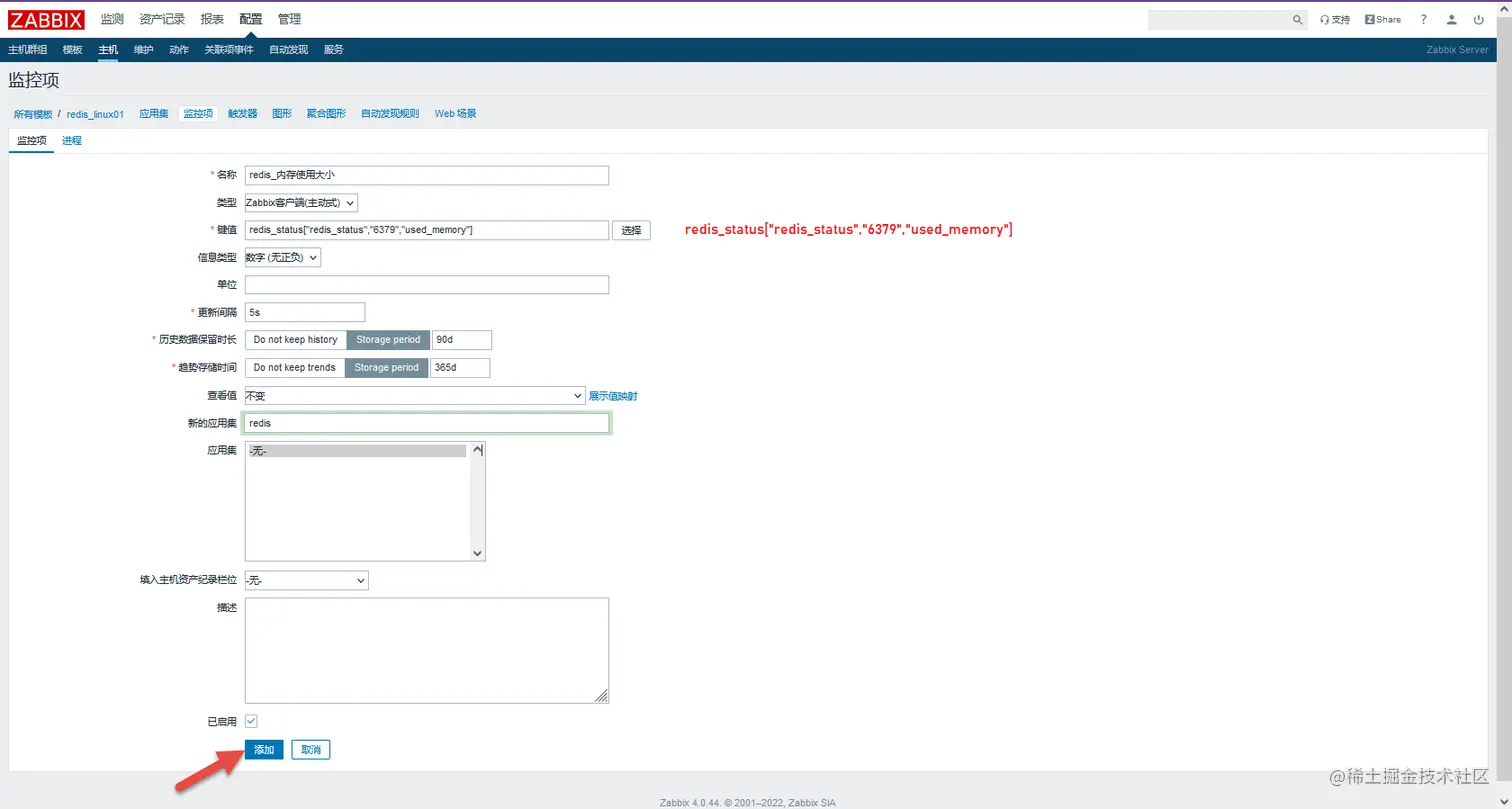Open the 图形 link
The height and width of the screenshot is (809, 1512).
[282, 114]
